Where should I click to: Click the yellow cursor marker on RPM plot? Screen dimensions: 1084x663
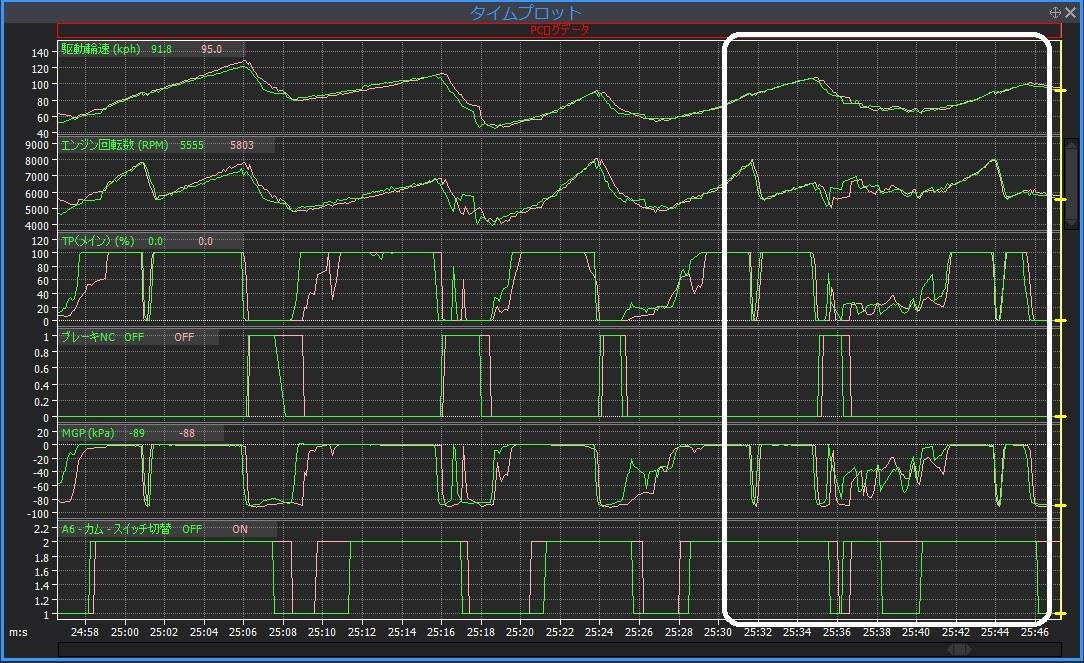[x=1059, y=199]
